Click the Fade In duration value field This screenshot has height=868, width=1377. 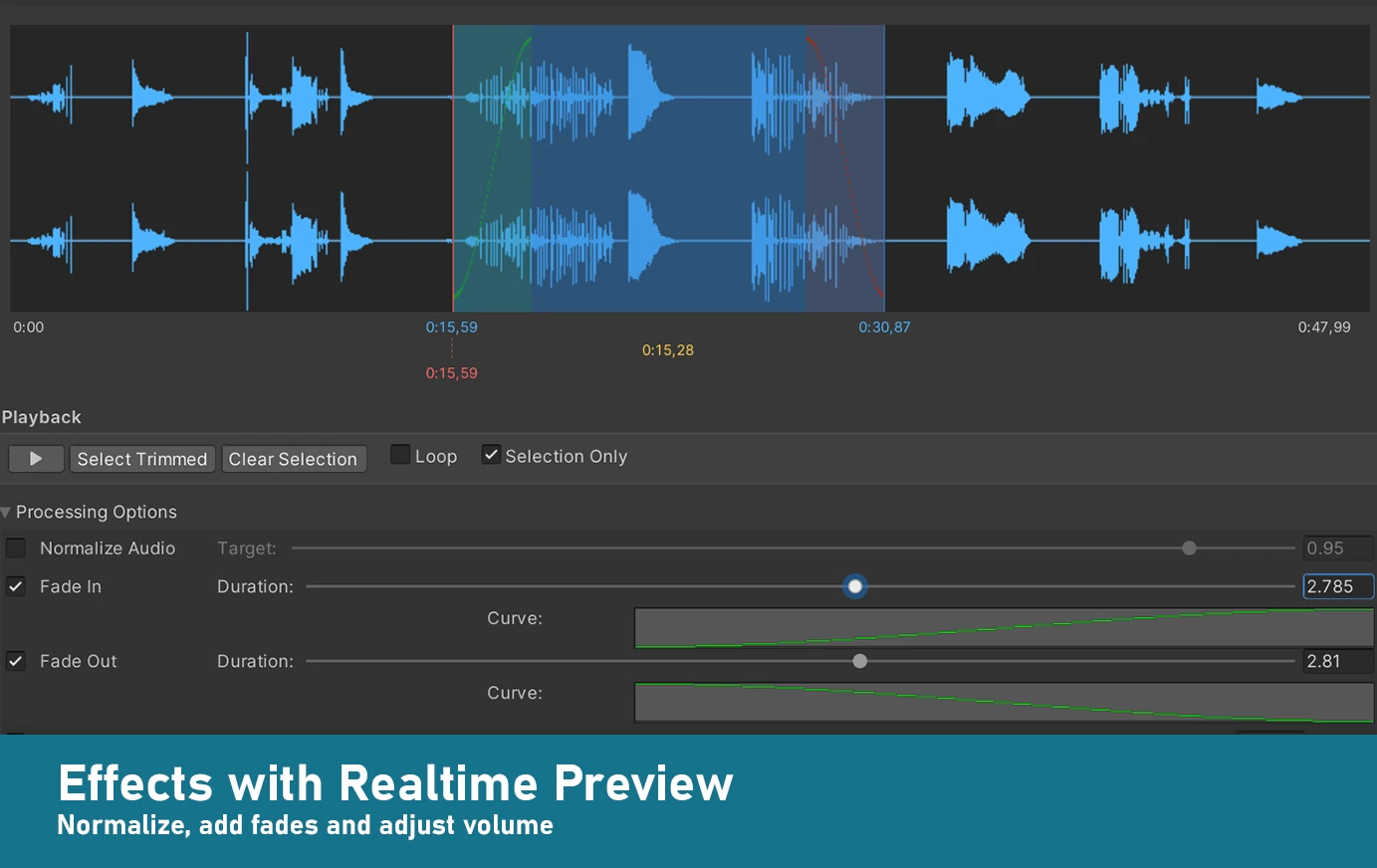[x=1338, y=586]
